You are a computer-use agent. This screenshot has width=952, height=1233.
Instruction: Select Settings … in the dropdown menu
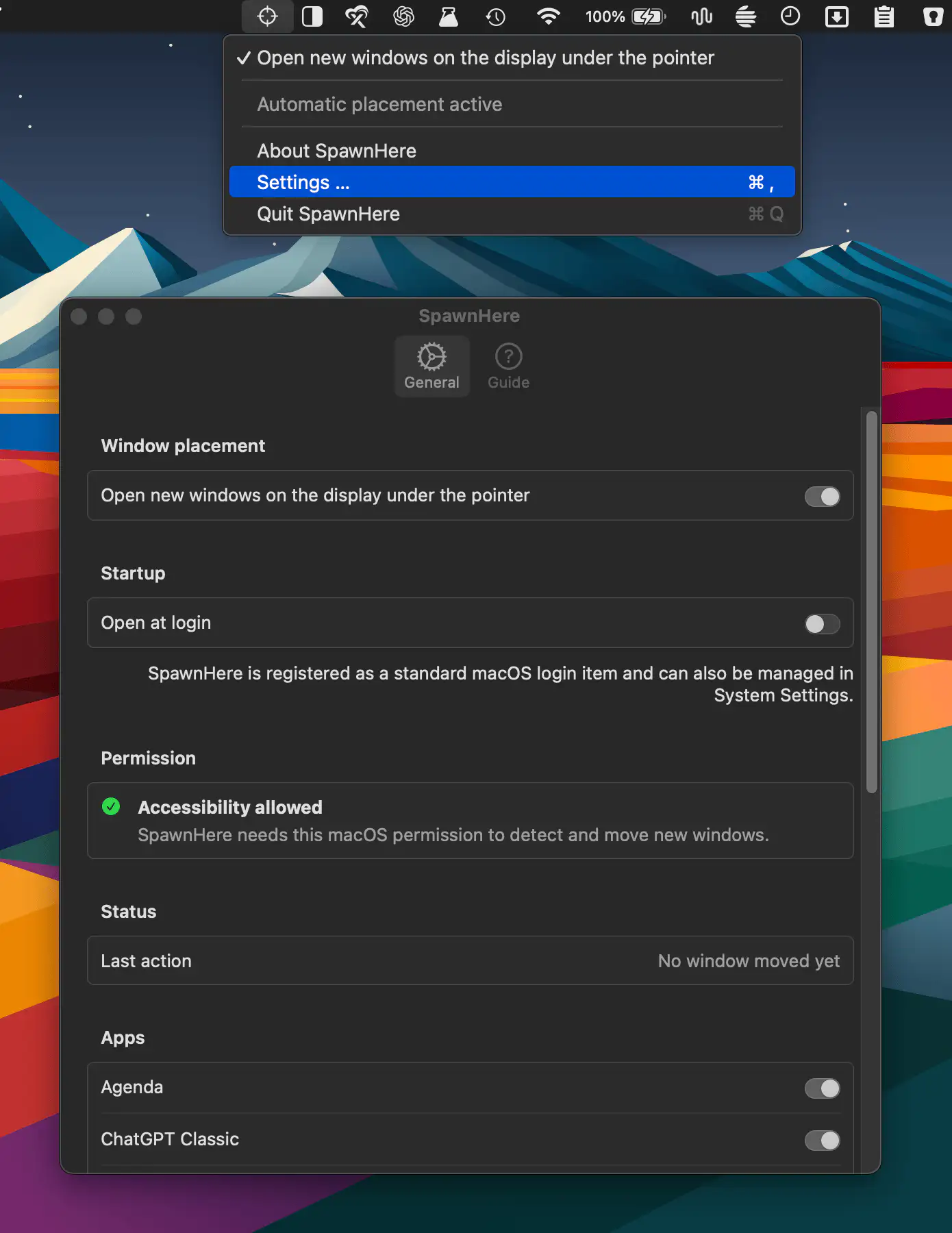[x=512, y=182]
